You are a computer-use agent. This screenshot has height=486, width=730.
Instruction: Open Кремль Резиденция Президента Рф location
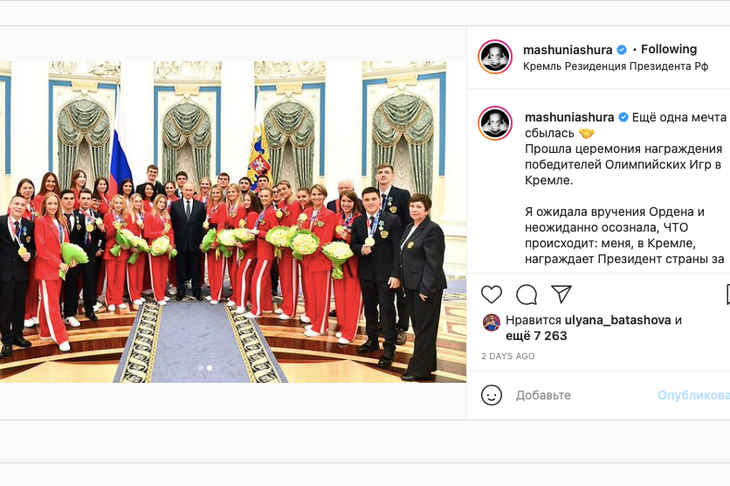click(x=615, y=66)
